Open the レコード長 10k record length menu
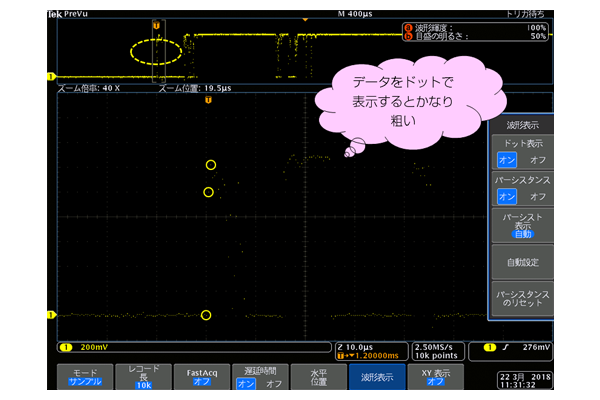 pyautogui.click(x=143, y=377)
